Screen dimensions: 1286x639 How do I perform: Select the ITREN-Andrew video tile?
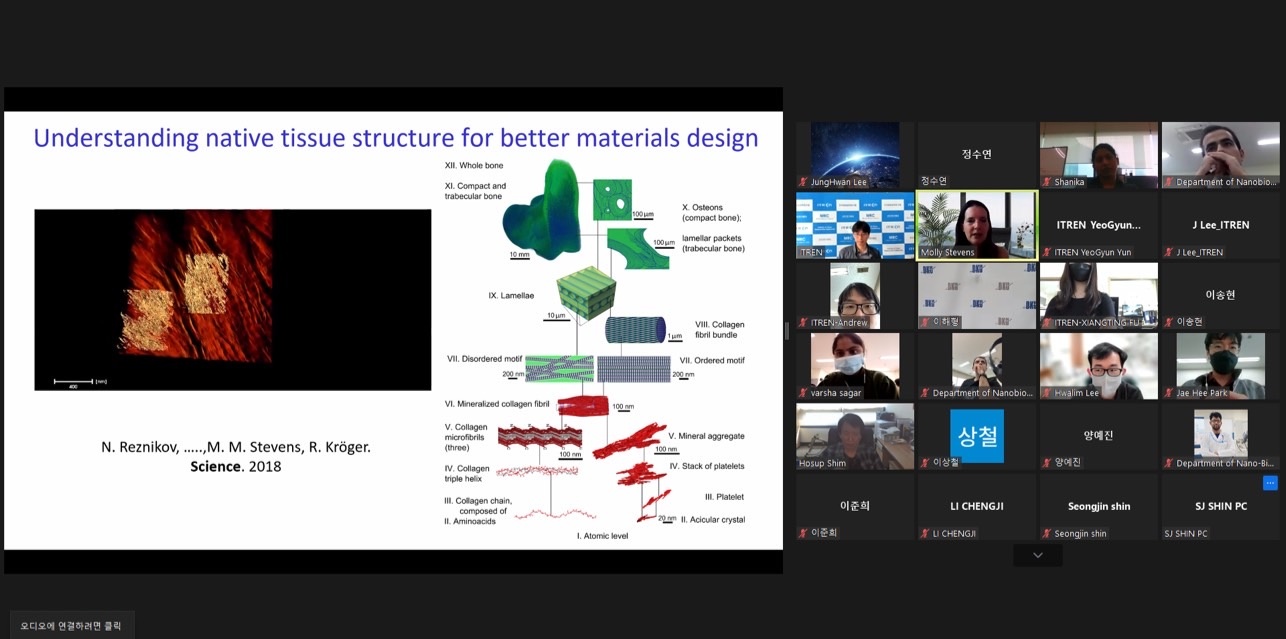pos(854,295)
